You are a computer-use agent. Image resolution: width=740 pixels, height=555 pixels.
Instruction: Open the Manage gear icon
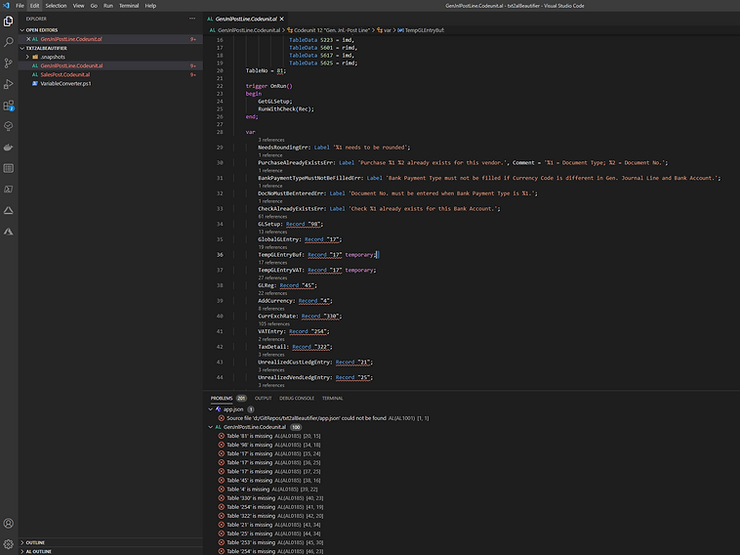coord(9,544)
